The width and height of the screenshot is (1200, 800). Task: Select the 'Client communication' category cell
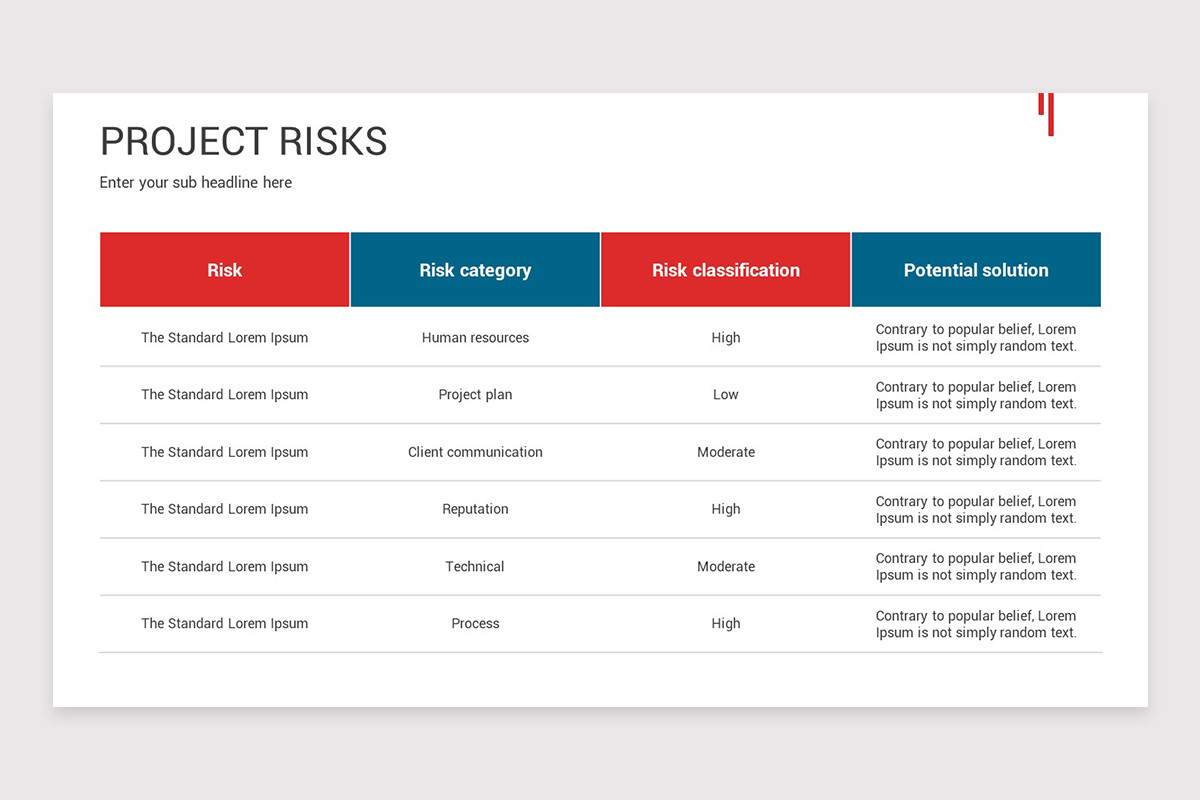[475, 452]
